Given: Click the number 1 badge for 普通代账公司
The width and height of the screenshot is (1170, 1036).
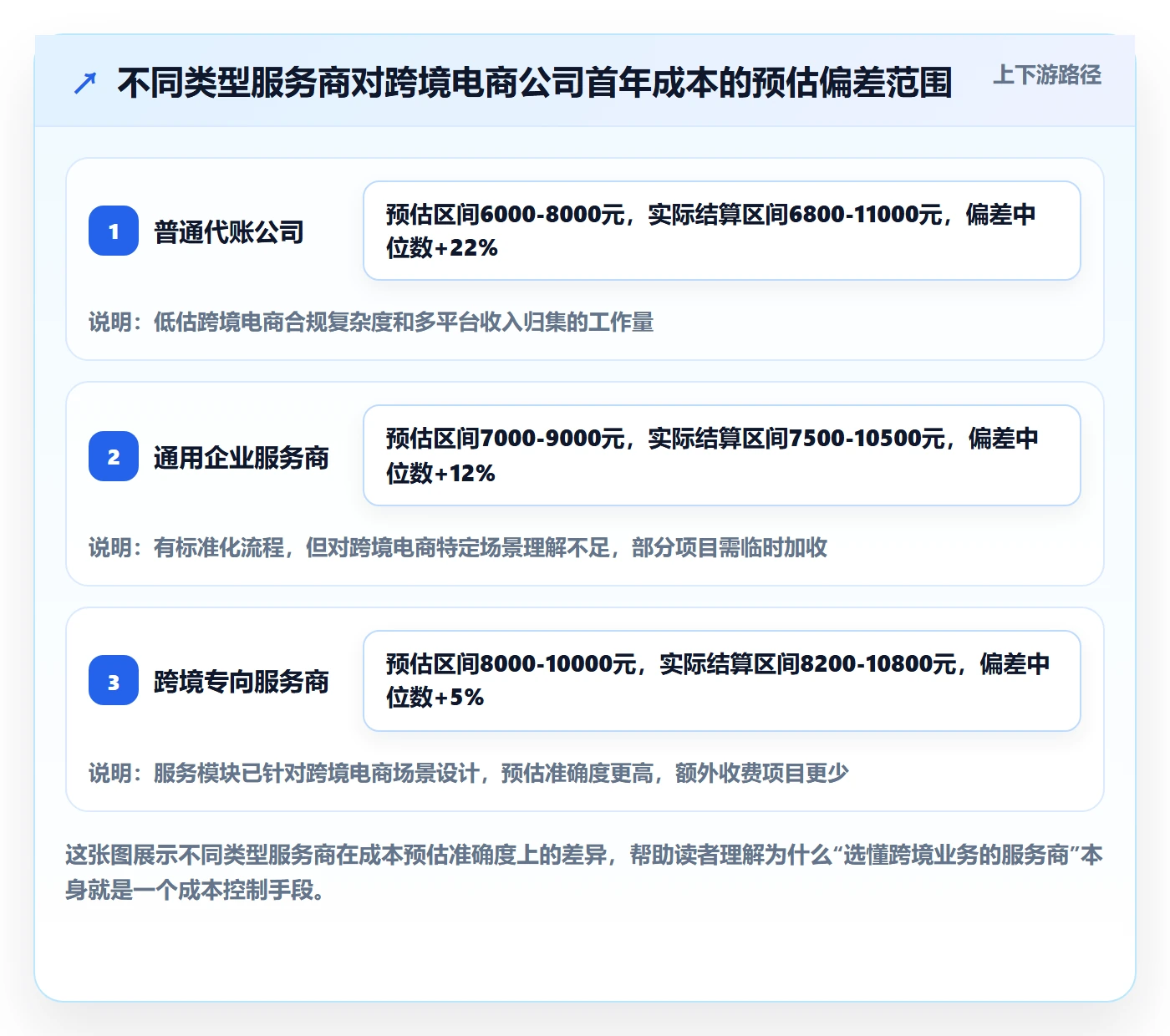Looking at the screenshot, I should [114, 231].
